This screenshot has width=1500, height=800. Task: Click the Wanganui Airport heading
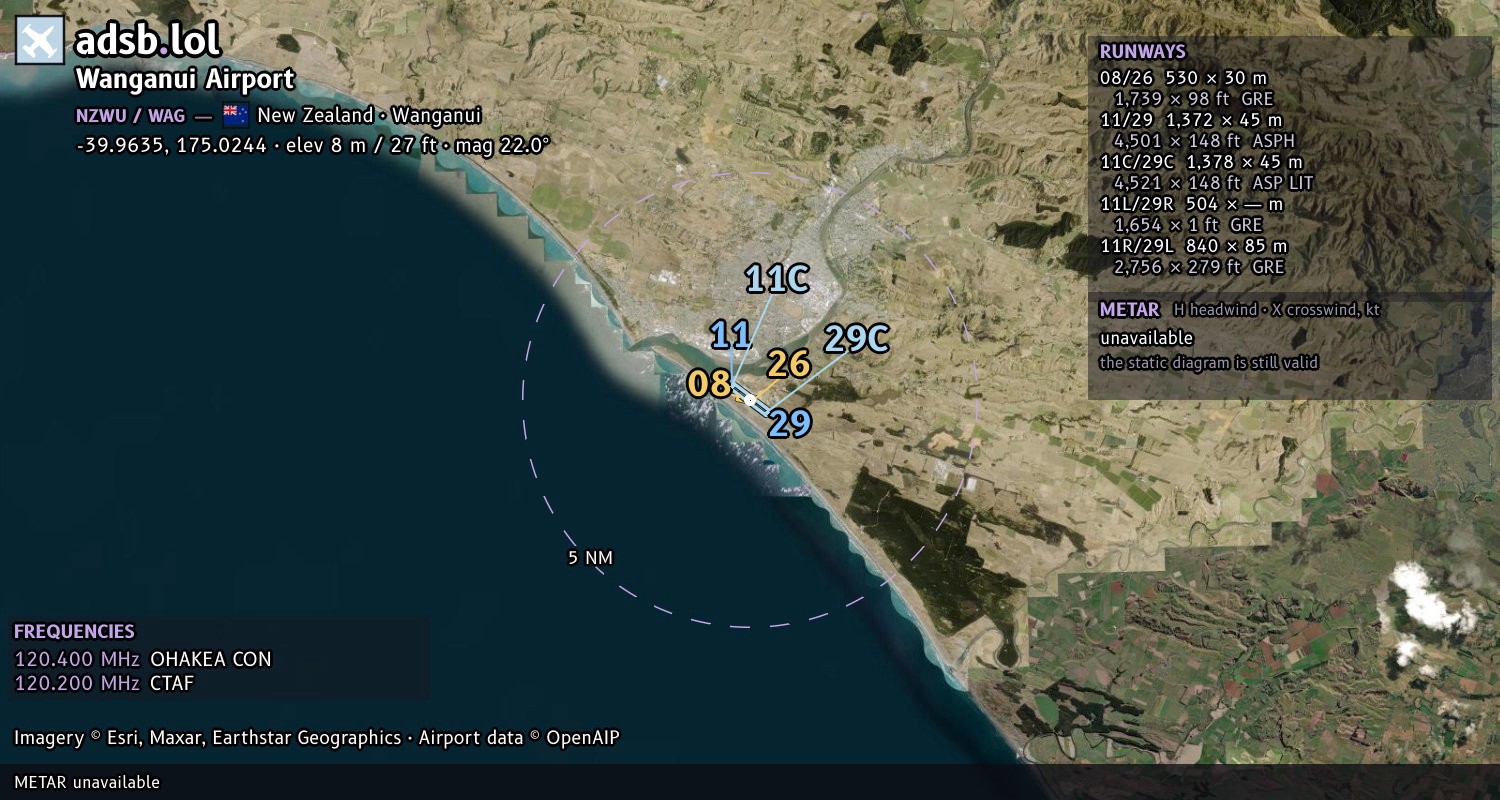185,79
